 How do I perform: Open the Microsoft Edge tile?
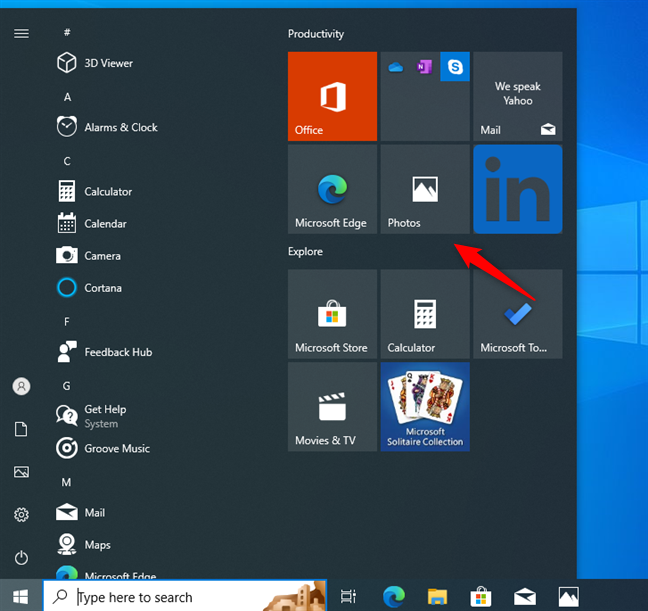pos(332,189)
